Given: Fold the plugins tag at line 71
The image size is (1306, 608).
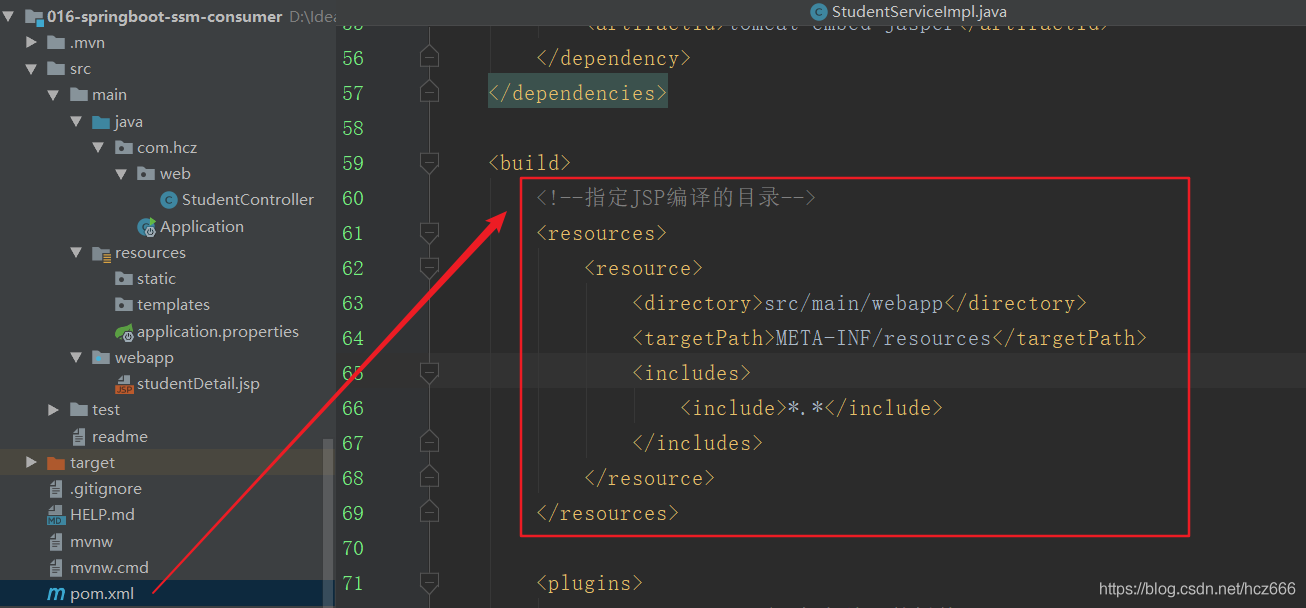Looking at the screenshot, I should click(x=429, y=583).
